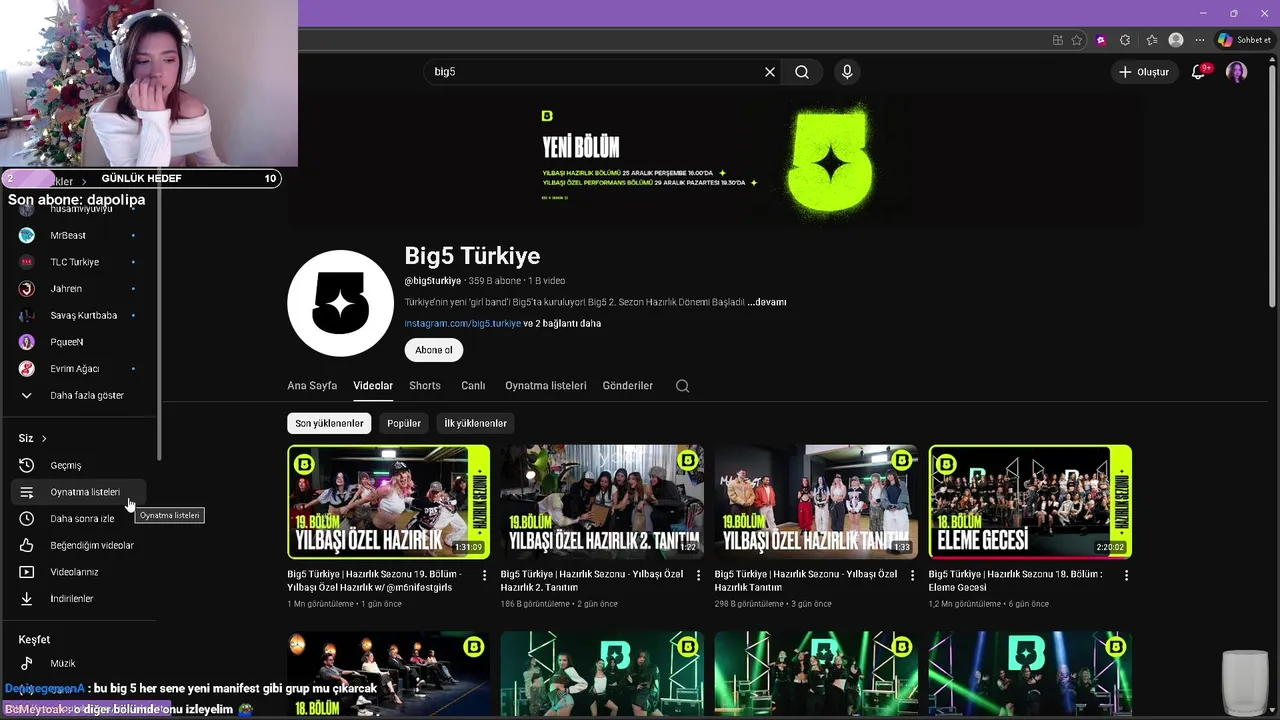The width and height of the screenshot is (1280, 720).
Task: Click the magnifier search button beside the big5 box
Action: (802, 72)
